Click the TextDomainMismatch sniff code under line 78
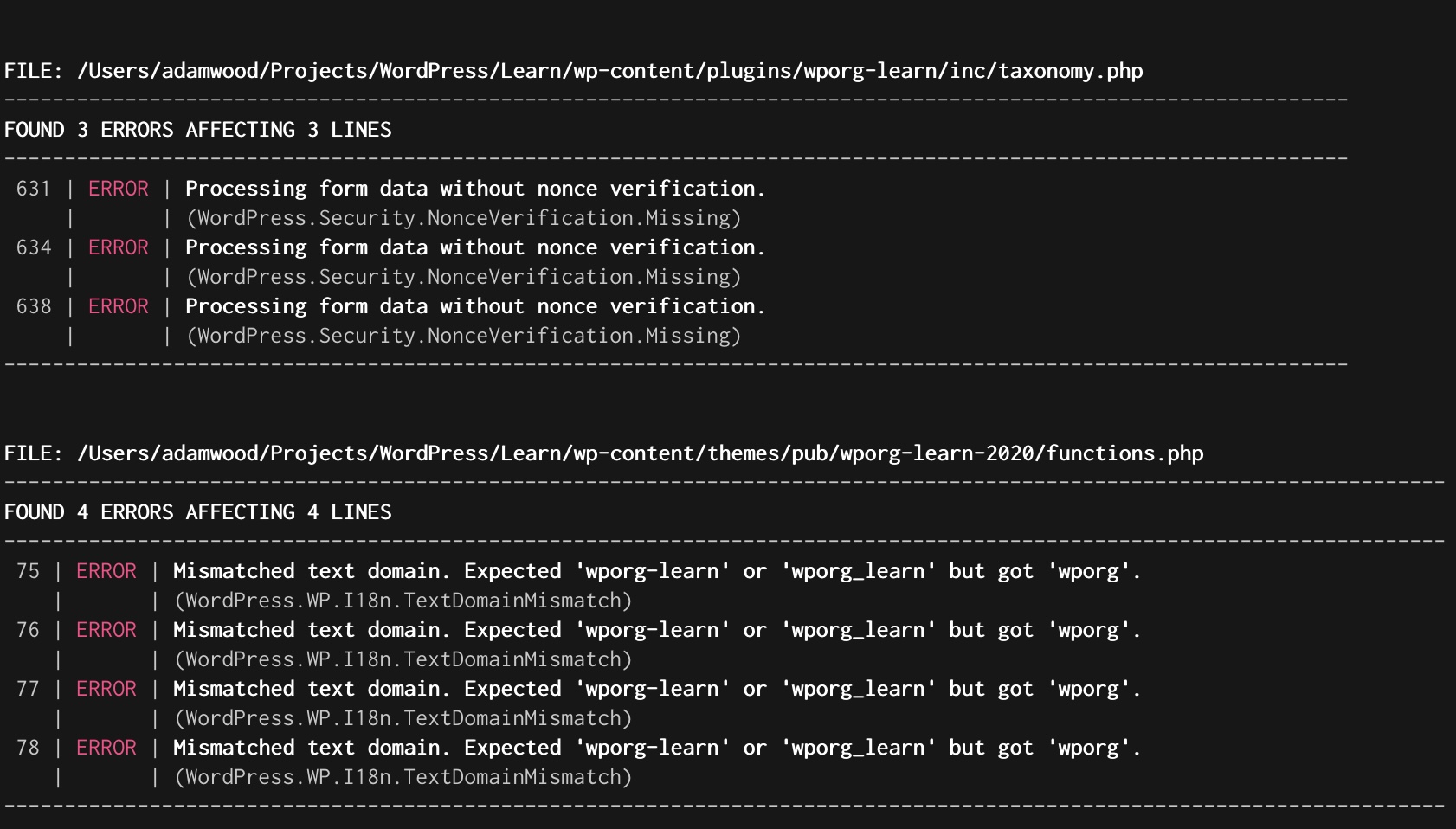The image size is (1456, 829). (x=403, y=777)
